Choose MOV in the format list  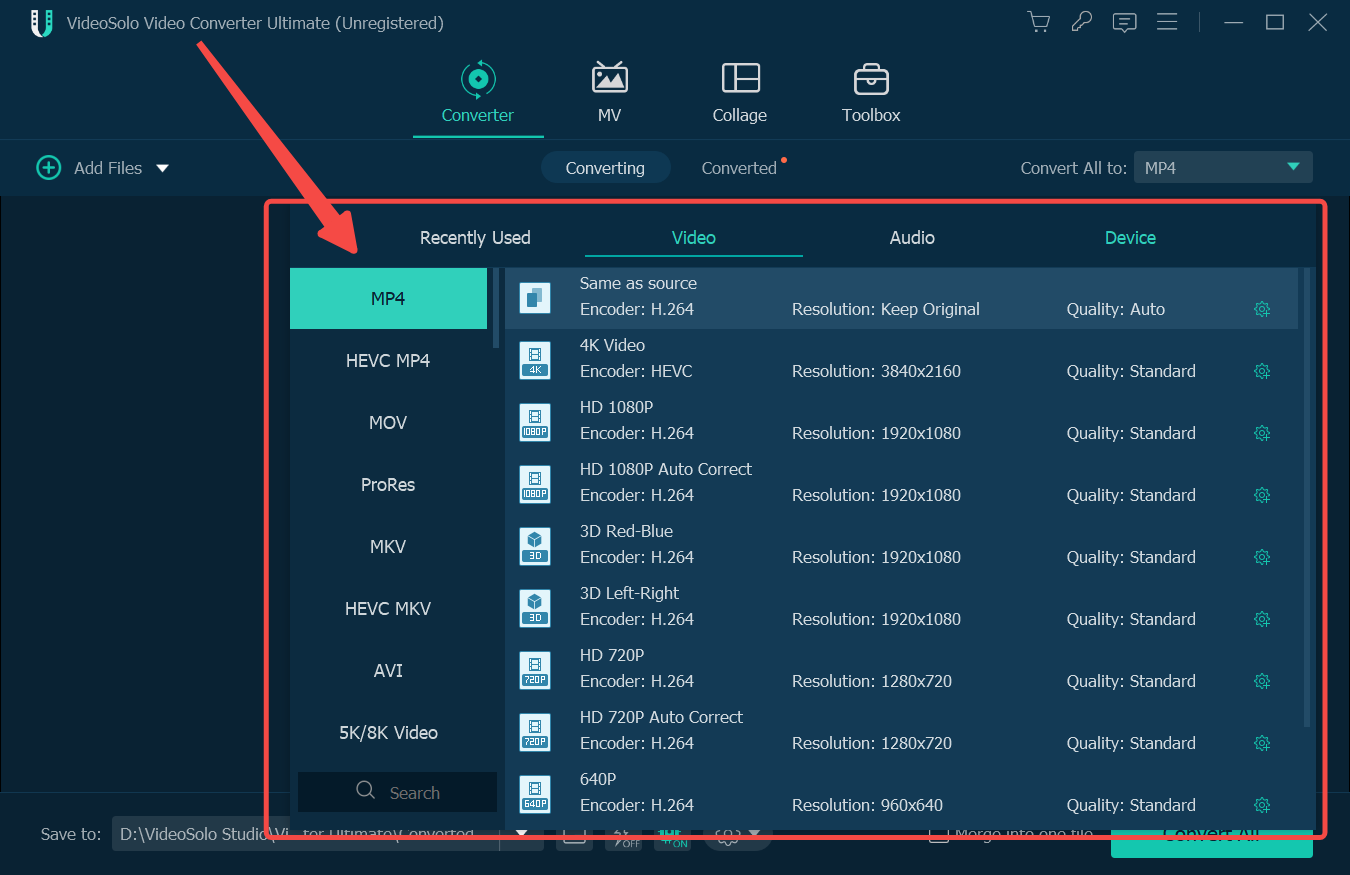click(x=388, y=422)
